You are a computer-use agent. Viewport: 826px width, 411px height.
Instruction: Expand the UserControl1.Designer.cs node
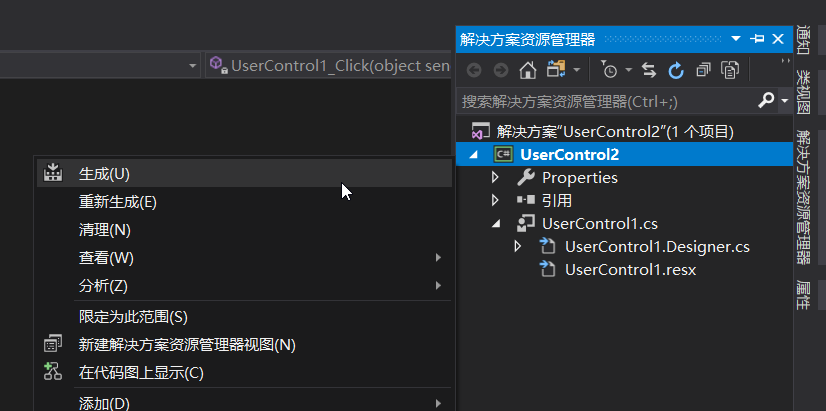[517, 246]
